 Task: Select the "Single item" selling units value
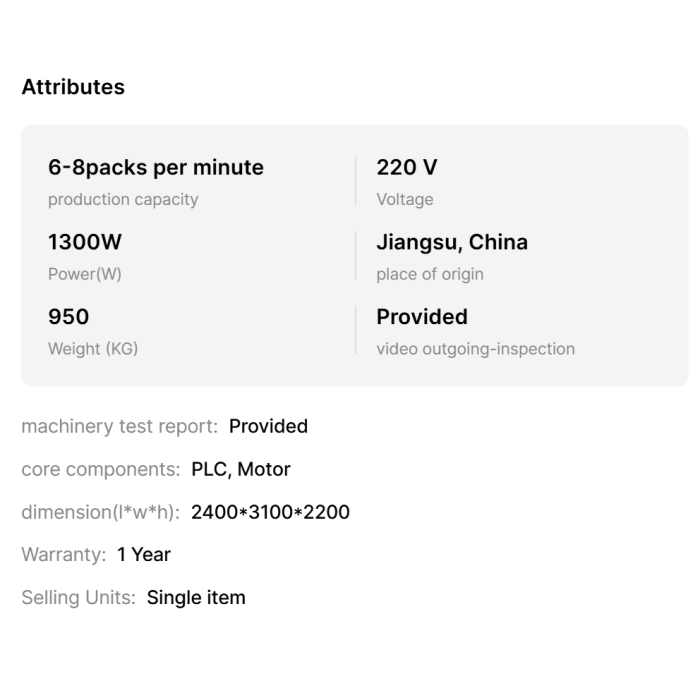[196, 598]
